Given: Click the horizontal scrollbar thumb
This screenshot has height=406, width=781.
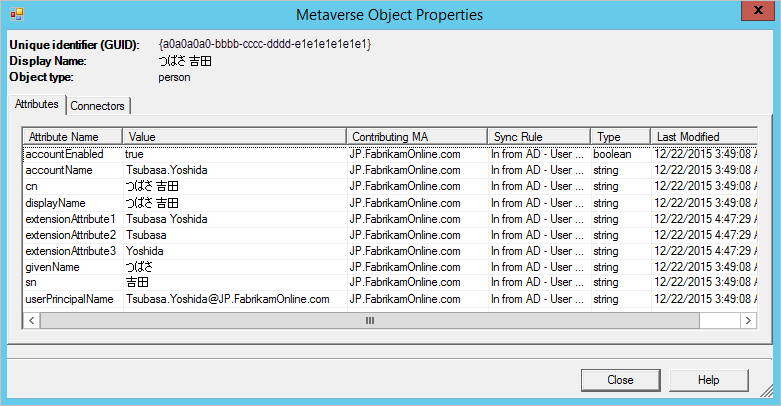Looking at the screenshot, I should [370, 320].
